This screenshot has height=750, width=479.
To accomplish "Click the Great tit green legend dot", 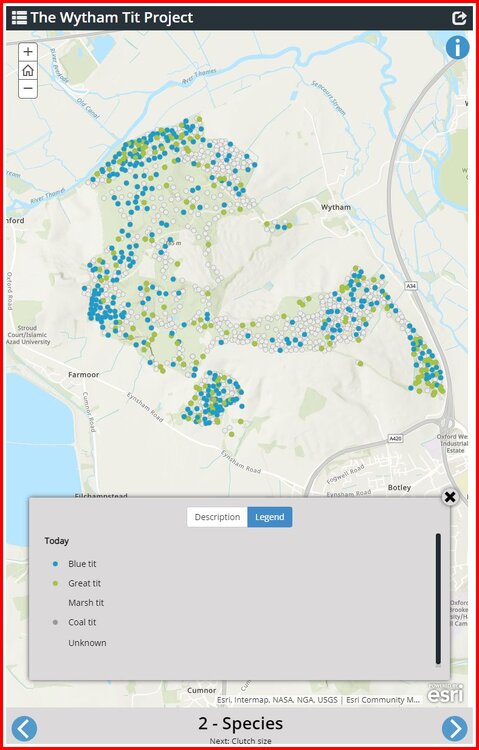I will 55,584.
